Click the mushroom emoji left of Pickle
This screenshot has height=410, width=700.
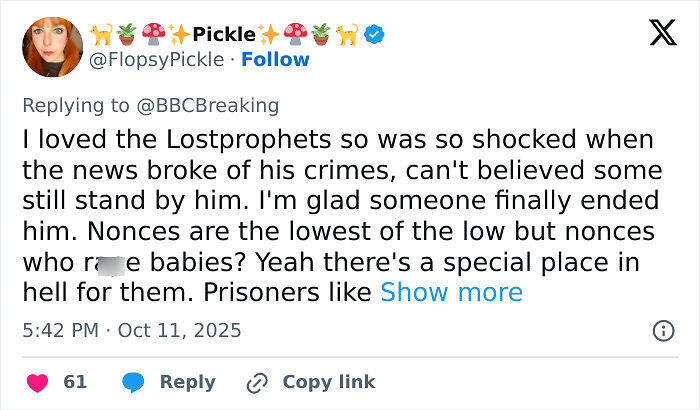point(153,36)
